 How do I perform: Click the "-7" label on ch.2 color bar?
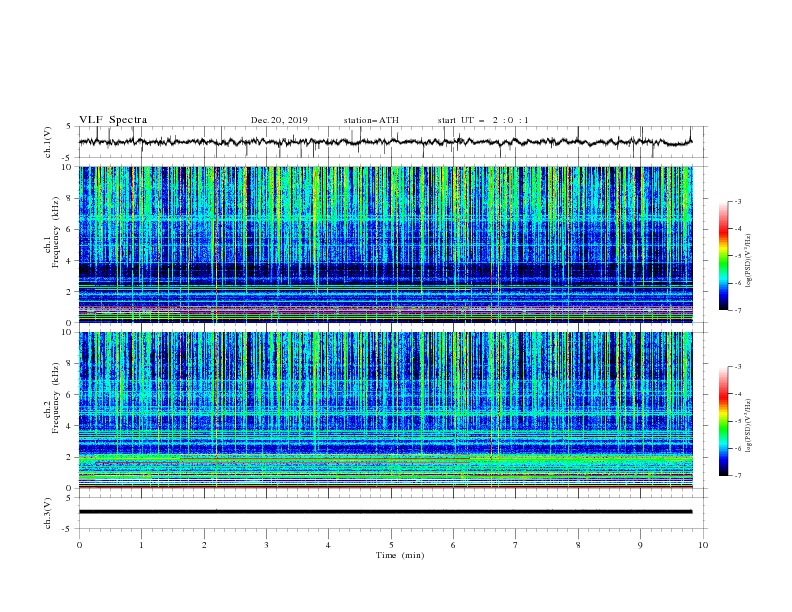738,476
